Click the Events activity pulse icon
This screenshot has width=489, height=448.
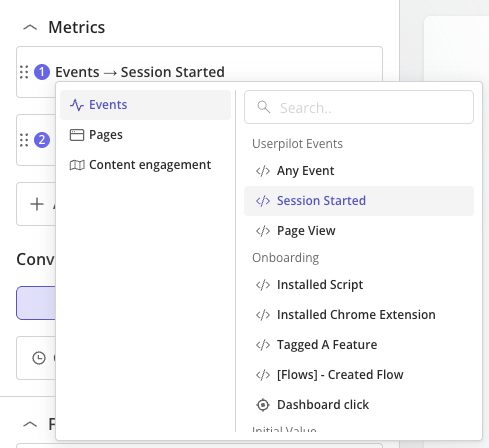pyautogui.click(x=77, y=105)
